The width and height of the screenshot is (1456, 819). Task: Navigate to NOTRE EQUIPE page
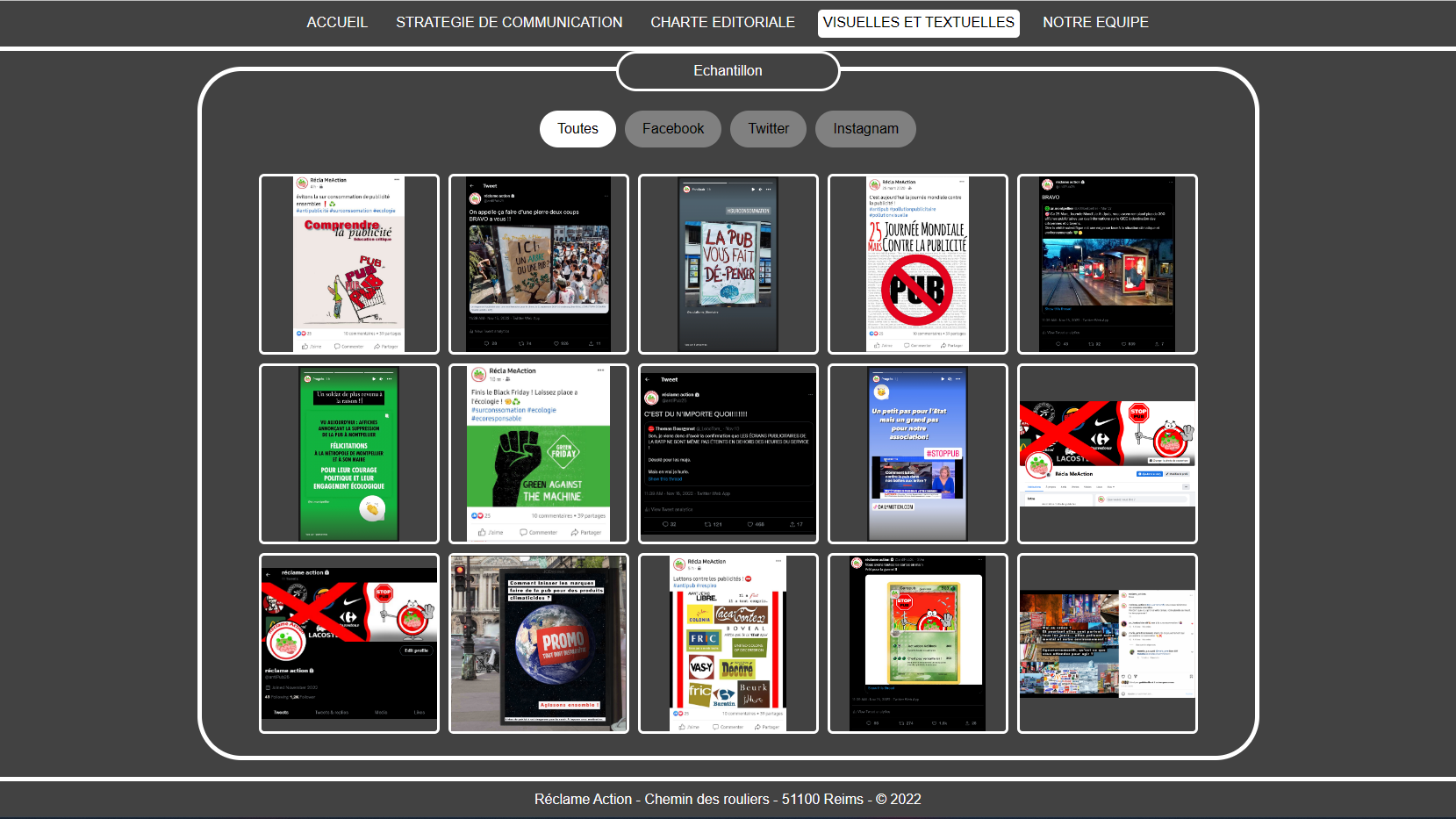(x=1094, y=23)
